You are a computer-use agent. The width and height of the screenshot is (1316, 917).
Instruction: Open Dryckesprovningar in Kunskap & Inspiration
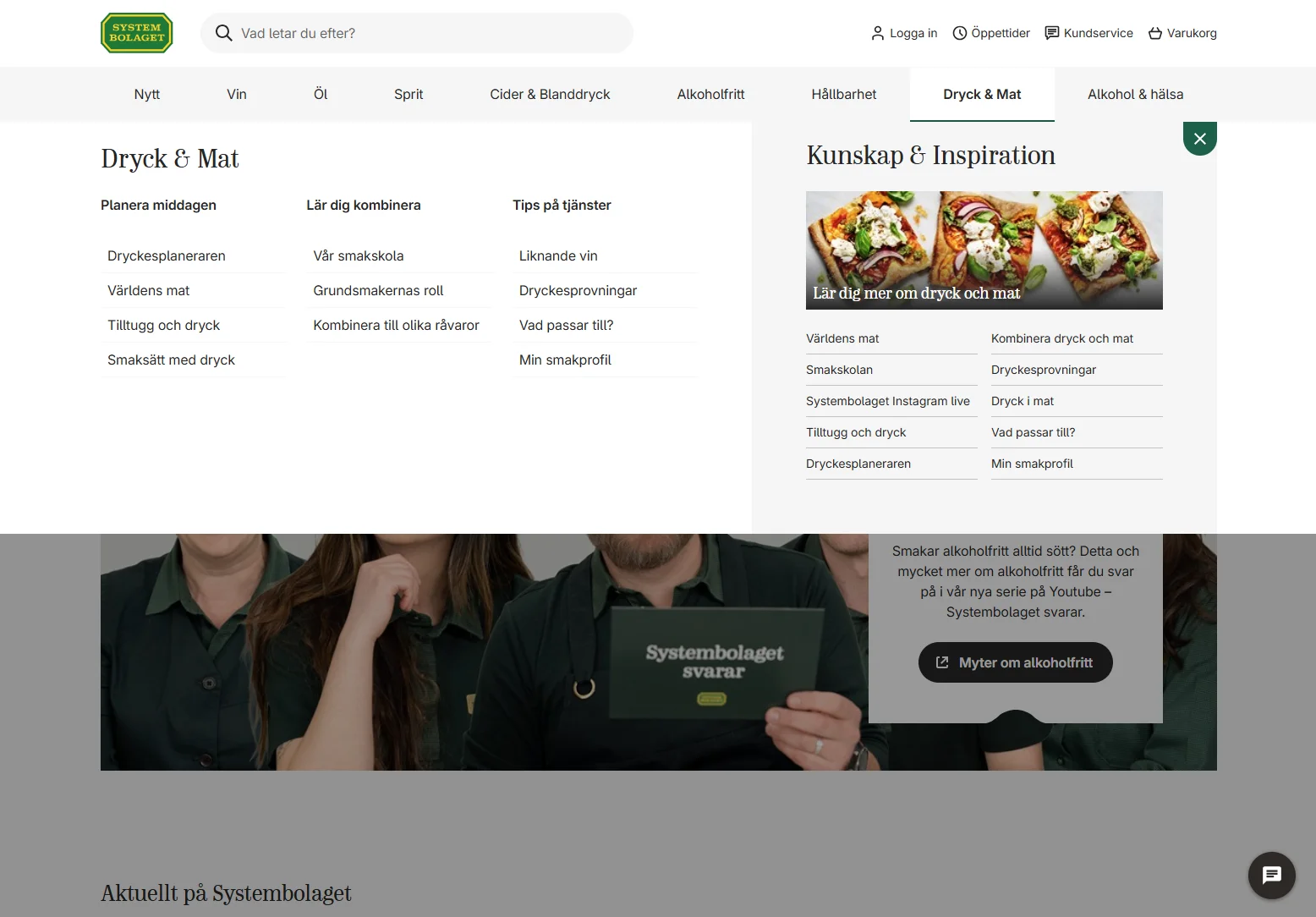coord(1077,370)
